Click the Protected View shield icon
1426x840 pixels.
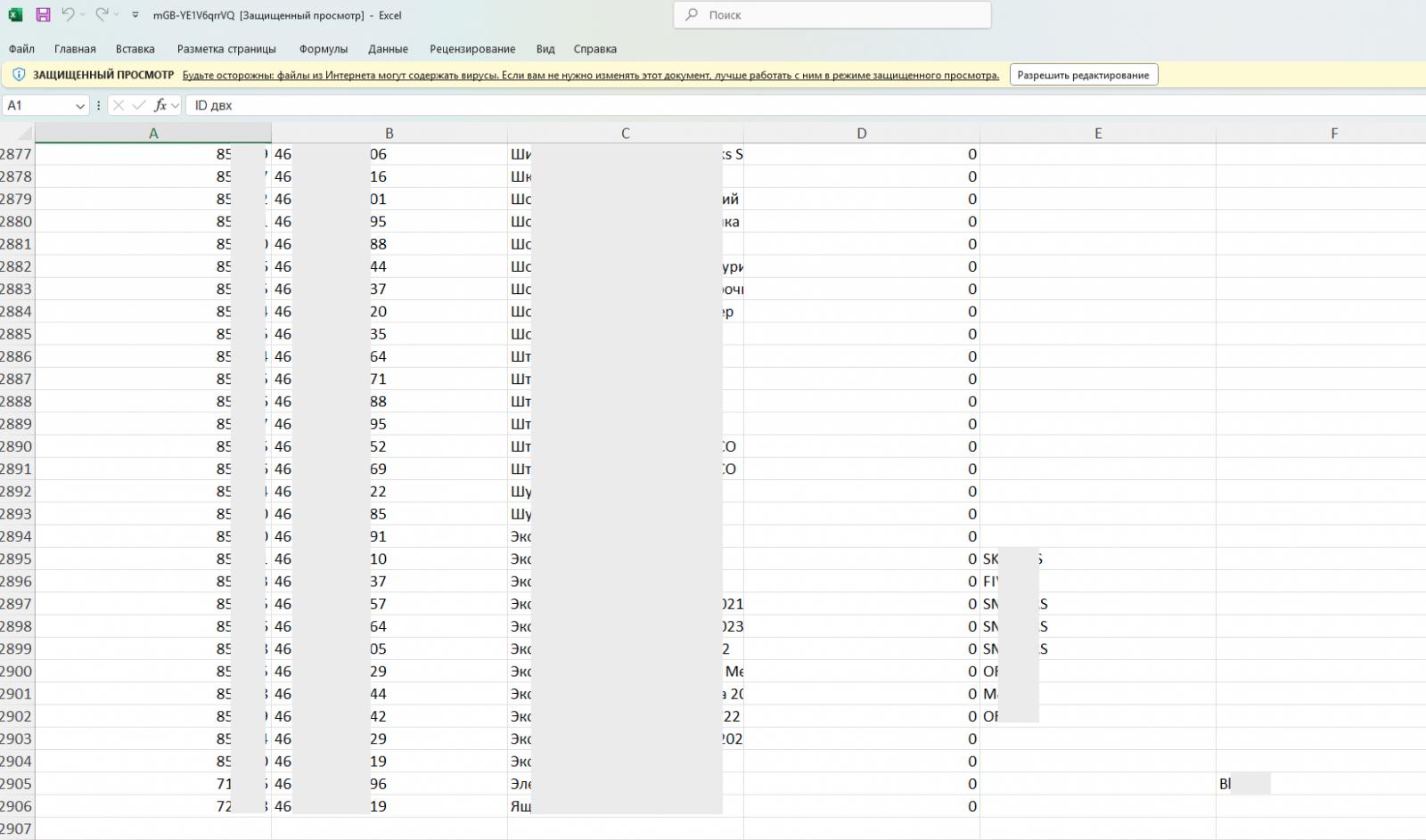19,75
